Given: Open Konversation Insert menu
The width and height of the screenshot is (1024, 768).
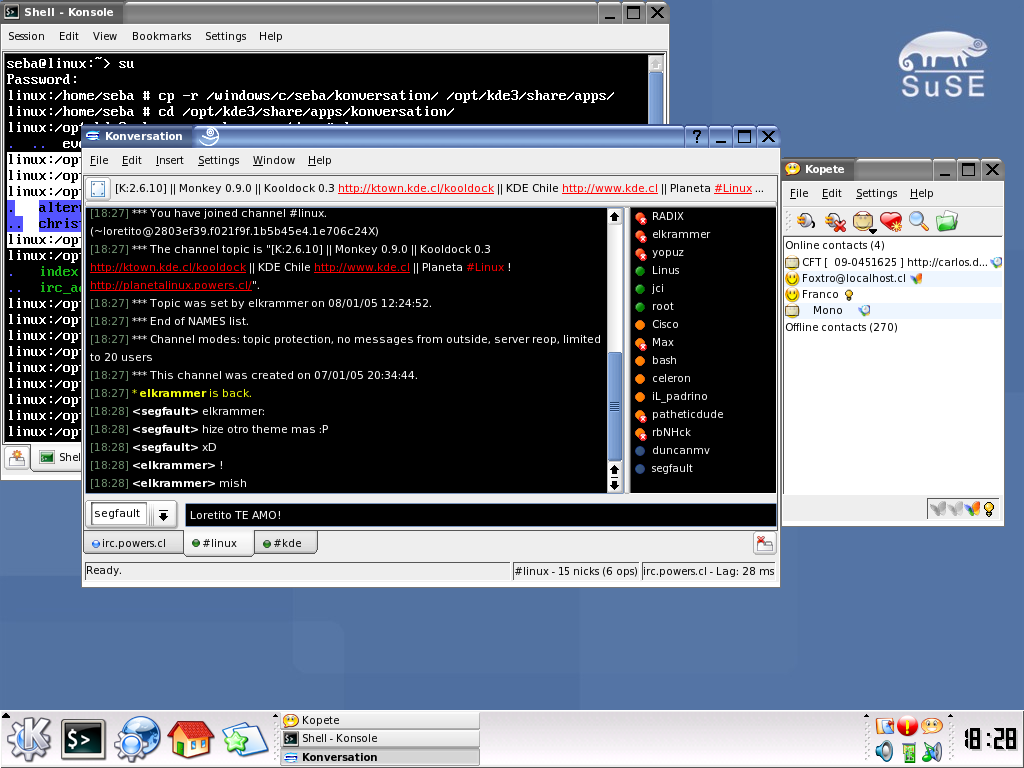Looking at the screenshot, I should (169, 161).
